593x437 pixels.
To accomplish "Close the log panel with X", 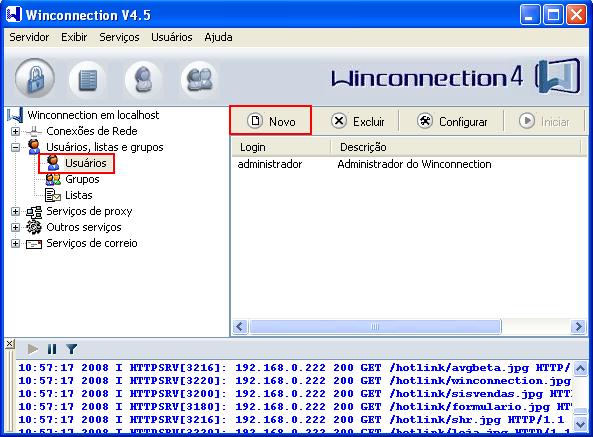I will [10, 344].
